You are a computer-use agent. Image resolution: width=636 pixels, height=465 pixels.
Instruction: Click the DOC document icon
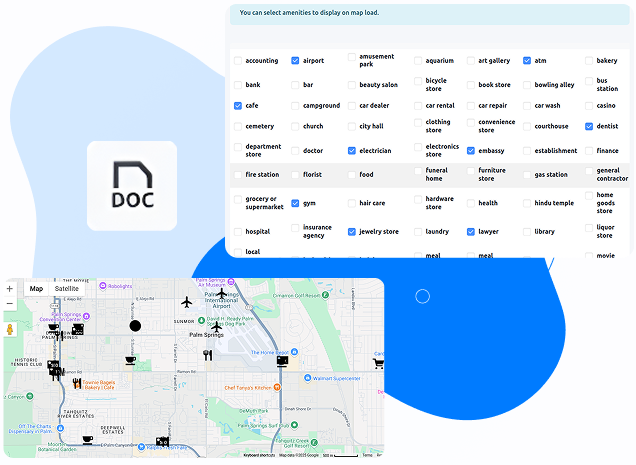tap(132, 187)
